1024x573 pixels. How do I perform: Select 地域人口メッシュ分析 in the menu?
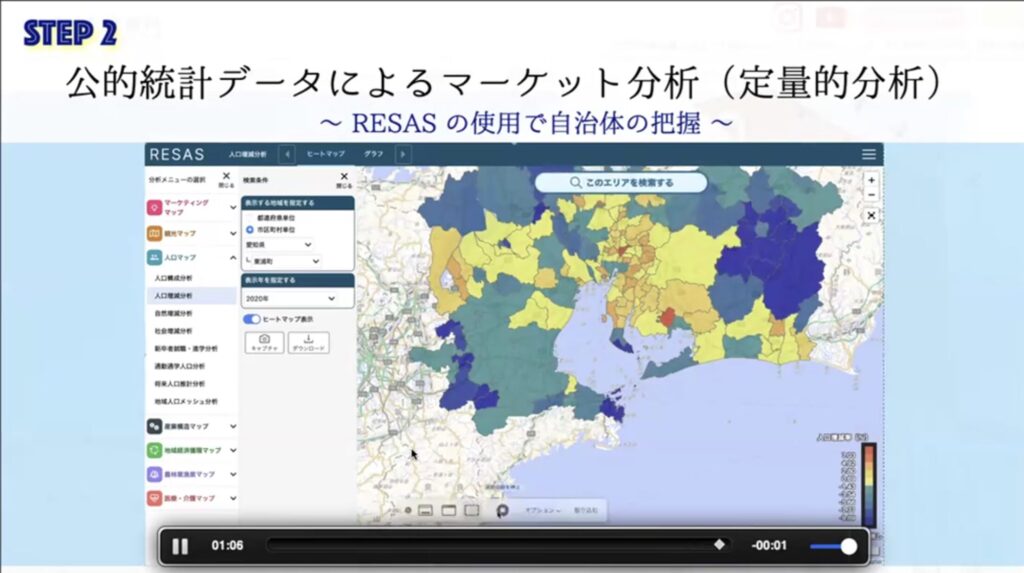point(186,402)
